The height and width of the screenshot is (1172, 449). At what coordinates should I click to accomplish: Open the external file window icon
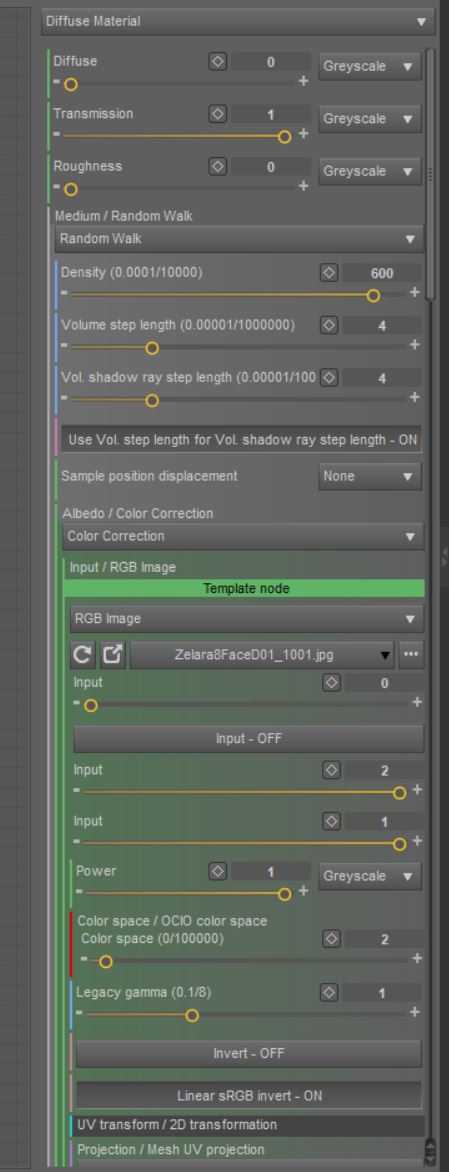point(111,656)
